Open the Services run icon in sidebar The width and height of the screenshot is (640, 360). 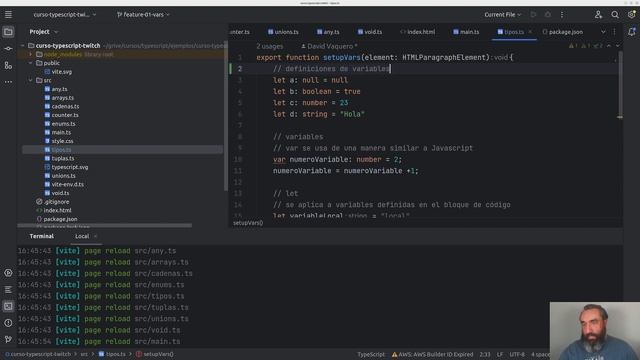(8, 273)
